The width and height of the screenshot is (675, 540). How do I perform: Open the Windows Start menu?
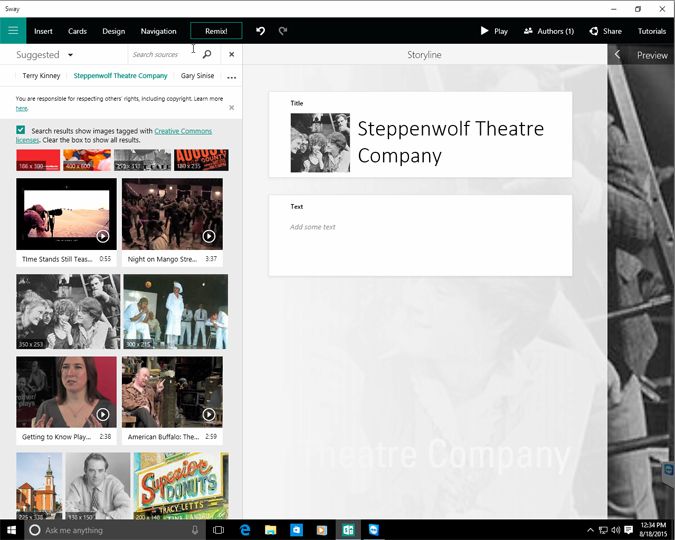tap(12, 530)
